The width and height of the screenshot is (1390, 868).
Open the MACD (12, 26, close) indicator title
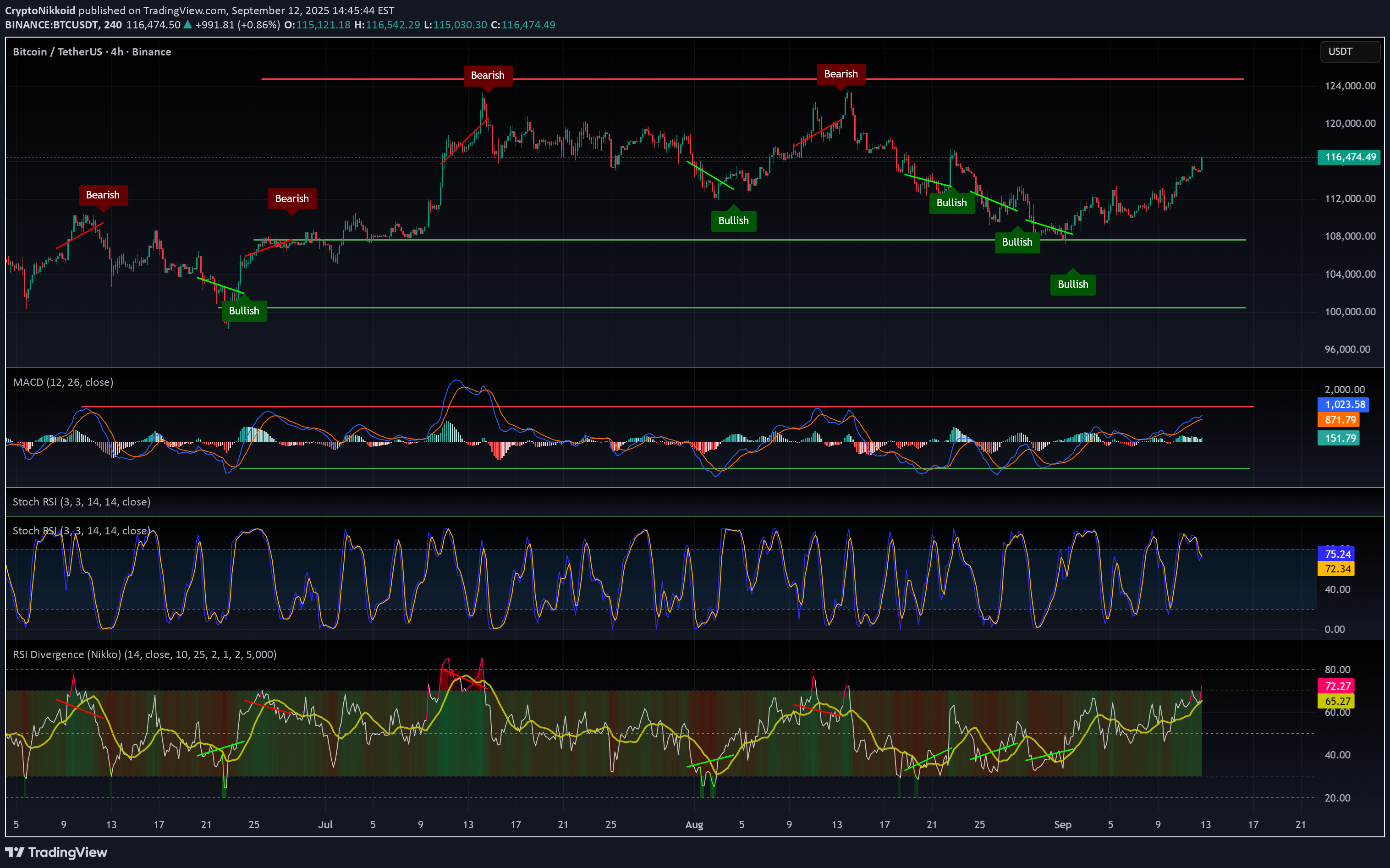63,382
